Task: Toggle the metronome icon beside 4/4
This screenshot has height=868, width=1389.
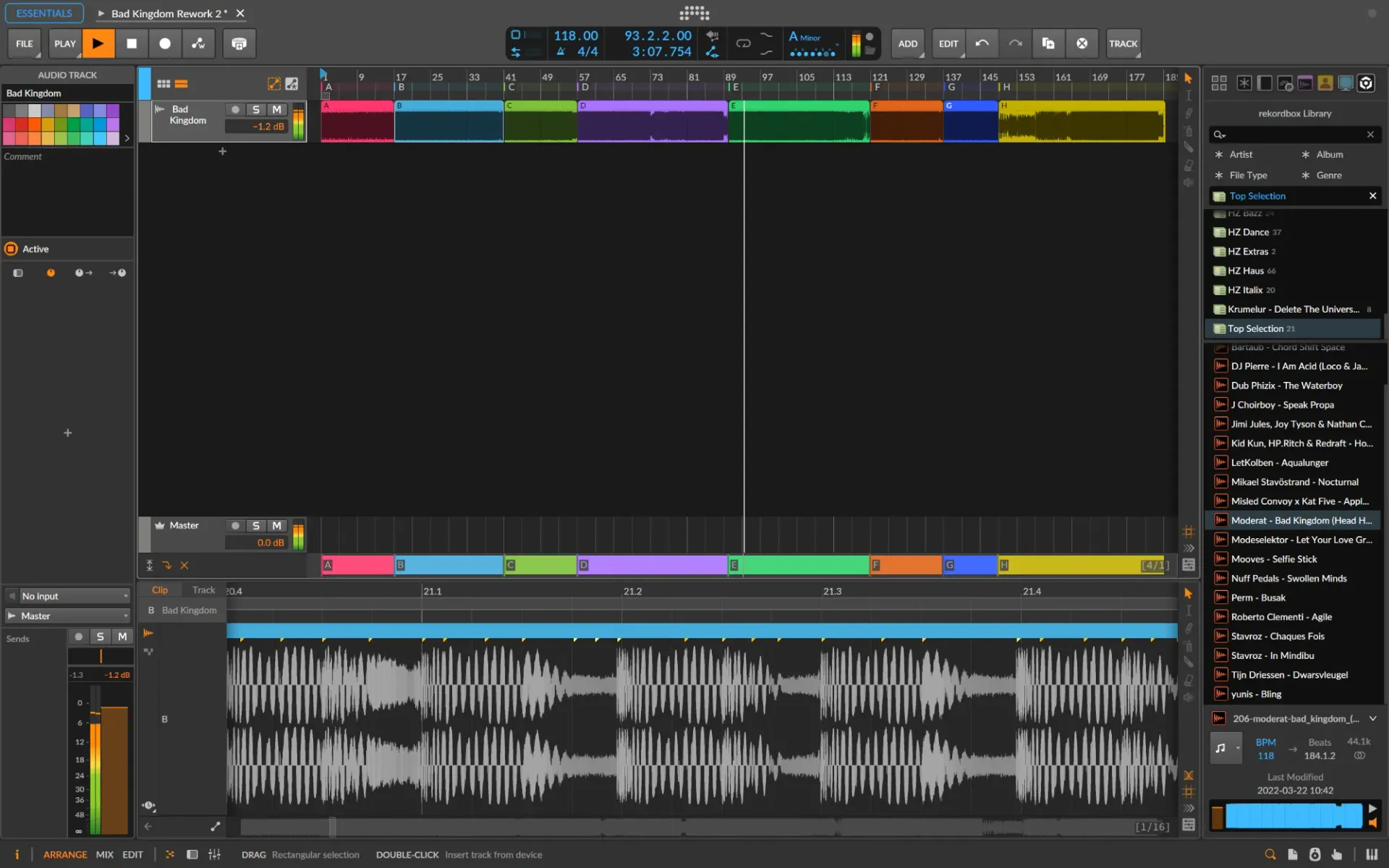Action: tap(561, 51)
